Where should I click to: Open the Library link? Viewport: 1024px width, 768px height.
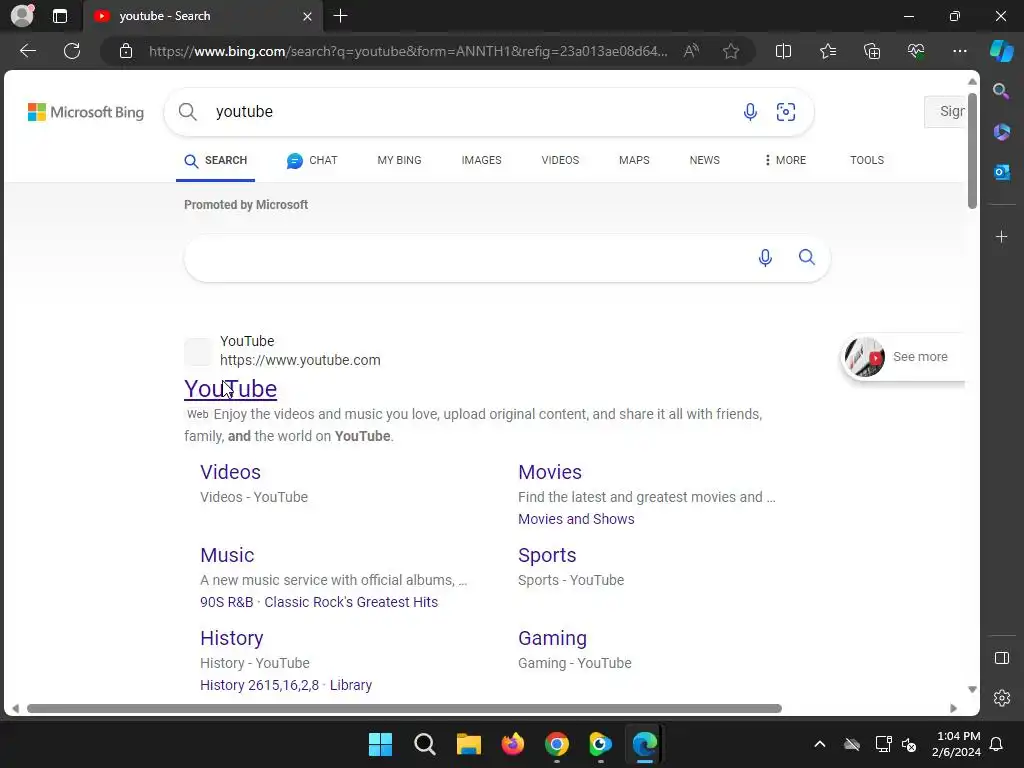(x=351, y=685)
